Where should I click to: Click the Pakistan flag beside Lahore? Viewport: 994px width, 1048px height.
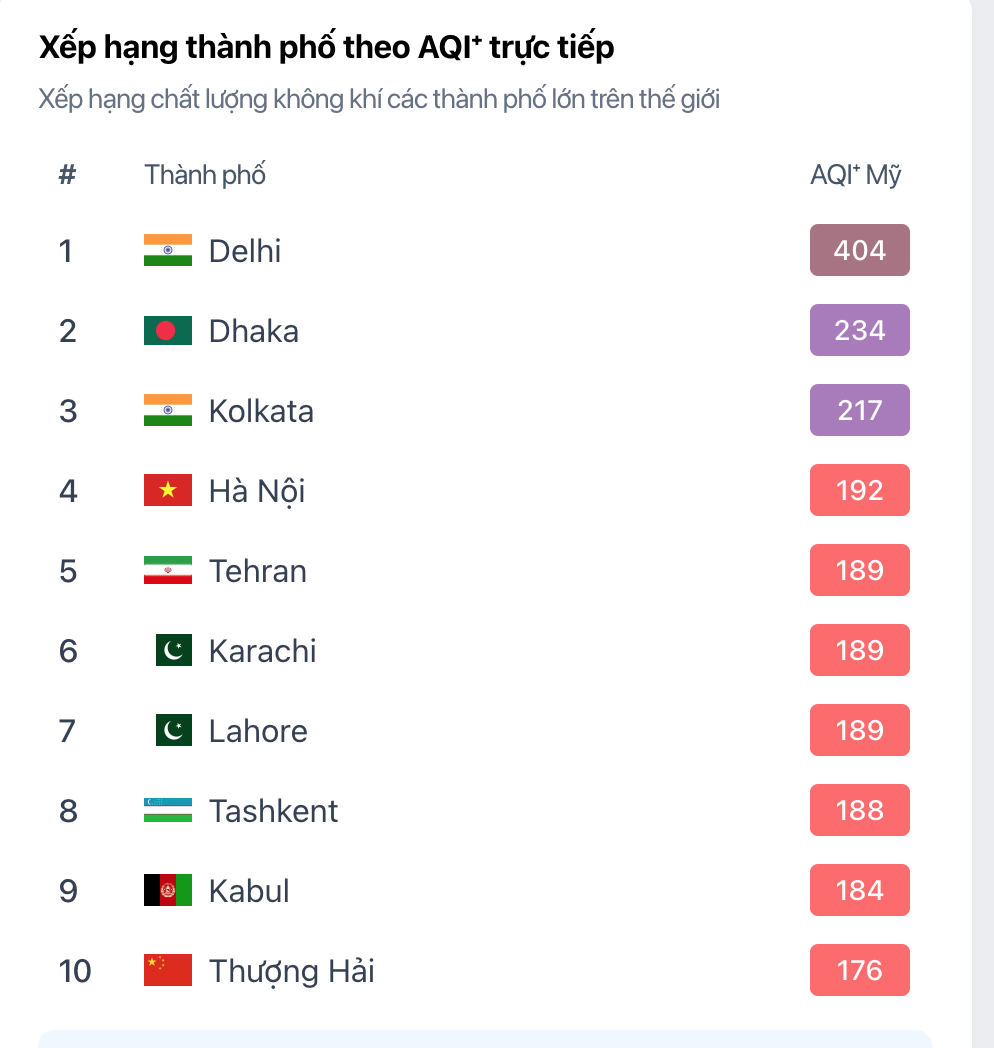pos(173,730)
